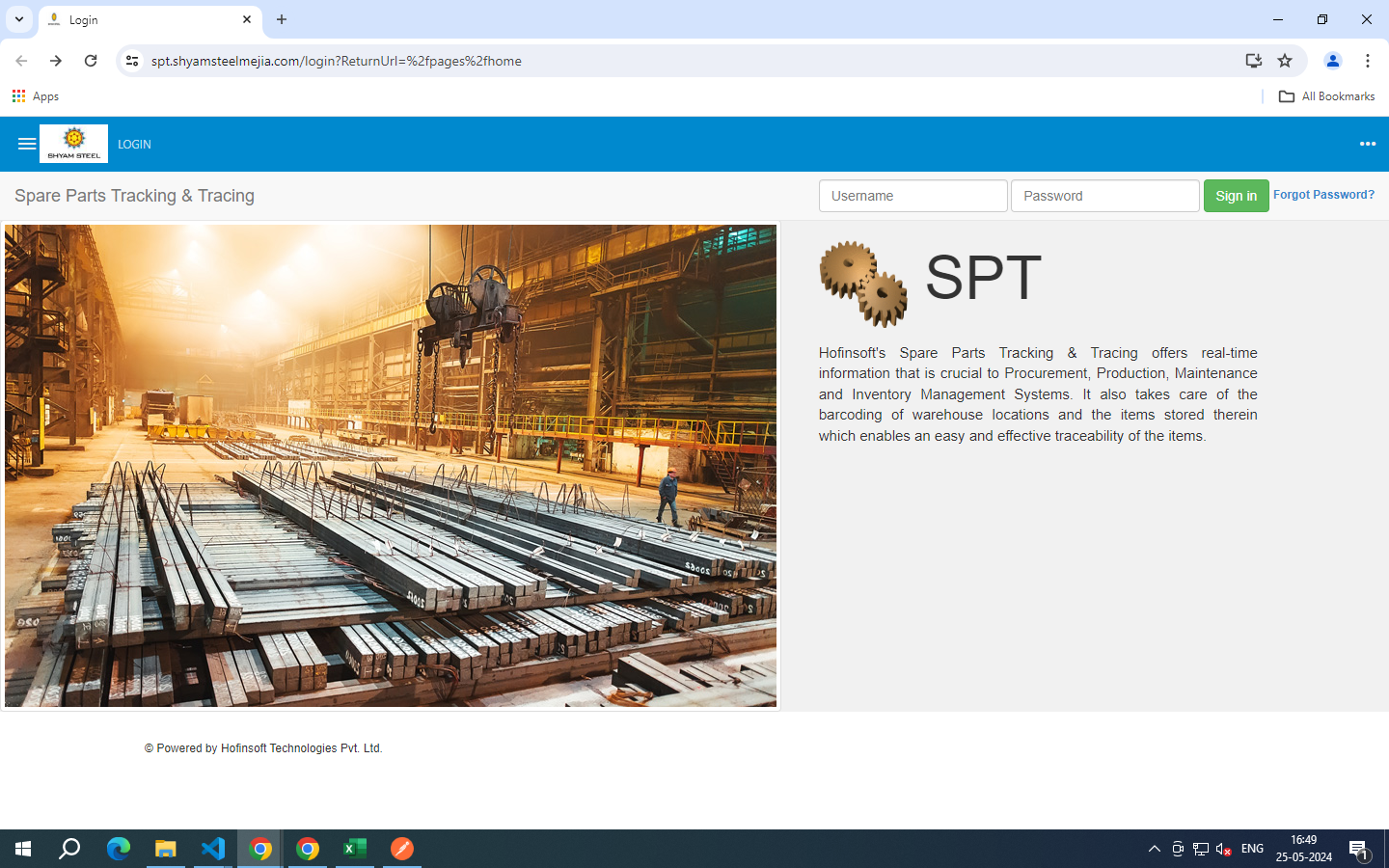The image size is (1389, 868).
Task: Open the Chrome profile avatar
Action: [1332, 61]
